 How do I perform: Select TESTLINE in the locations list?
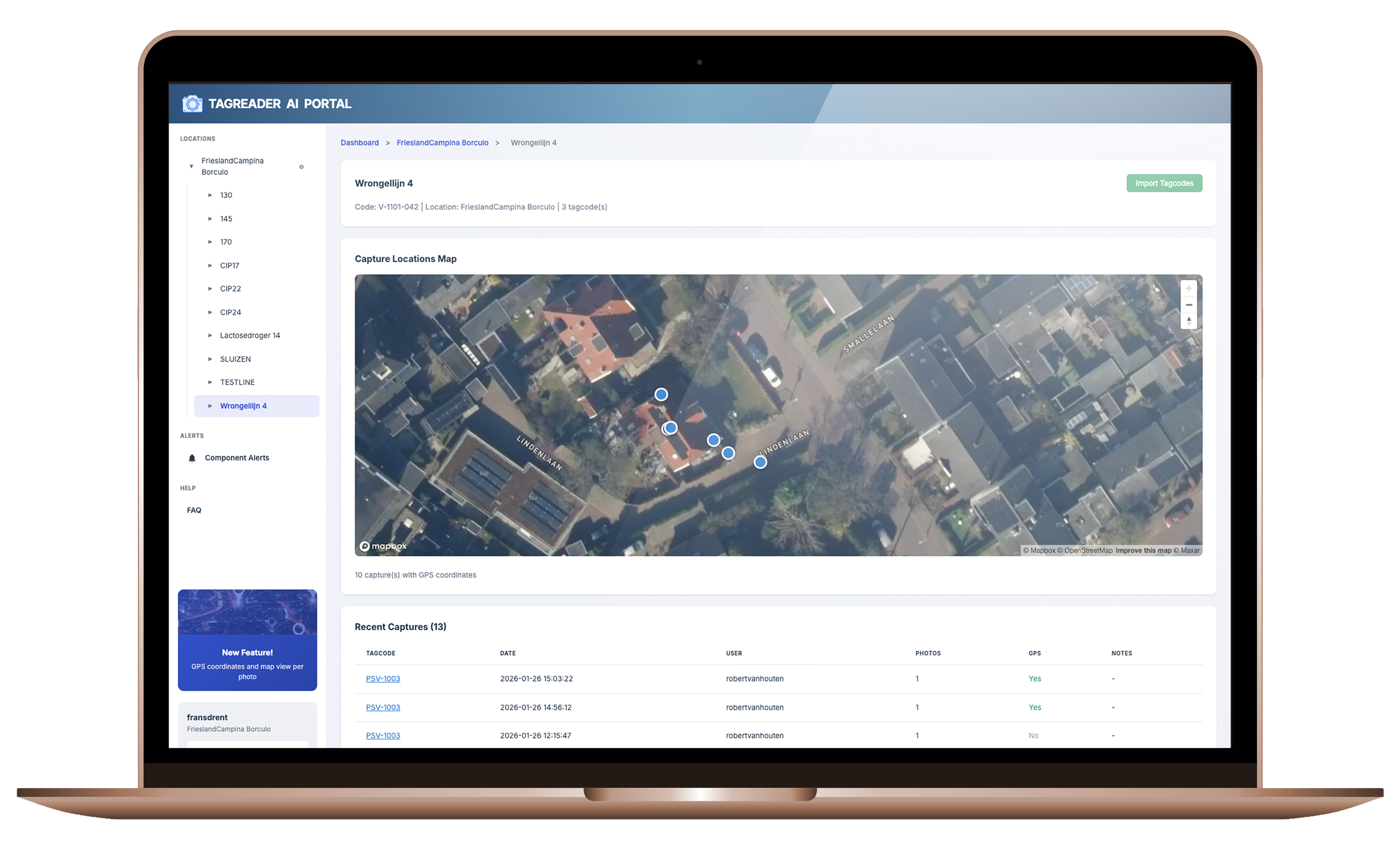237,382
